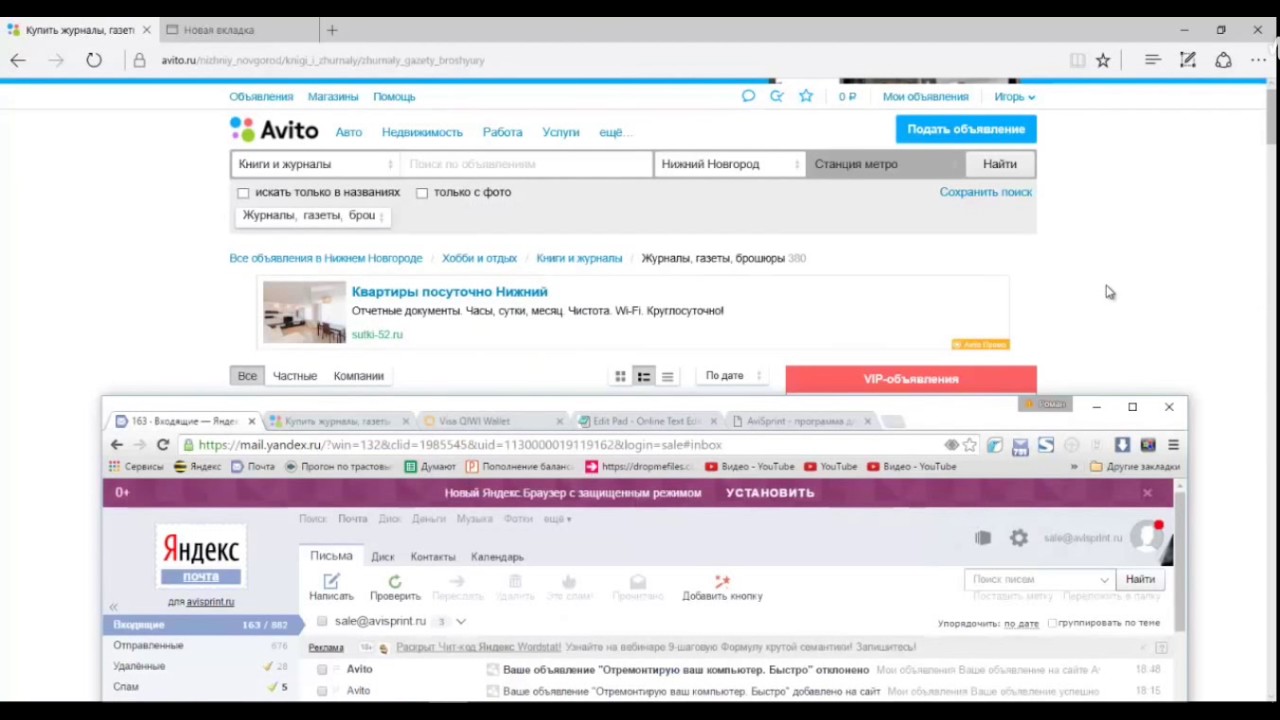Image resolution: width=1280 pixels, height=720 pixels.
Task: Add Avito page to Edge favorites
Action: point(1103,60)
